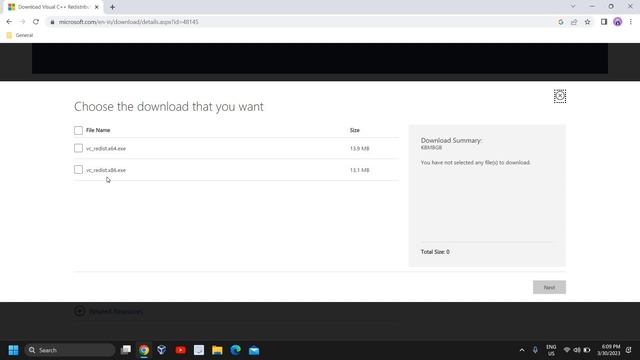Close the download selection dialog
Image resolution: width=640 pixels, height=360 pixels.
[x=560, y=96]
